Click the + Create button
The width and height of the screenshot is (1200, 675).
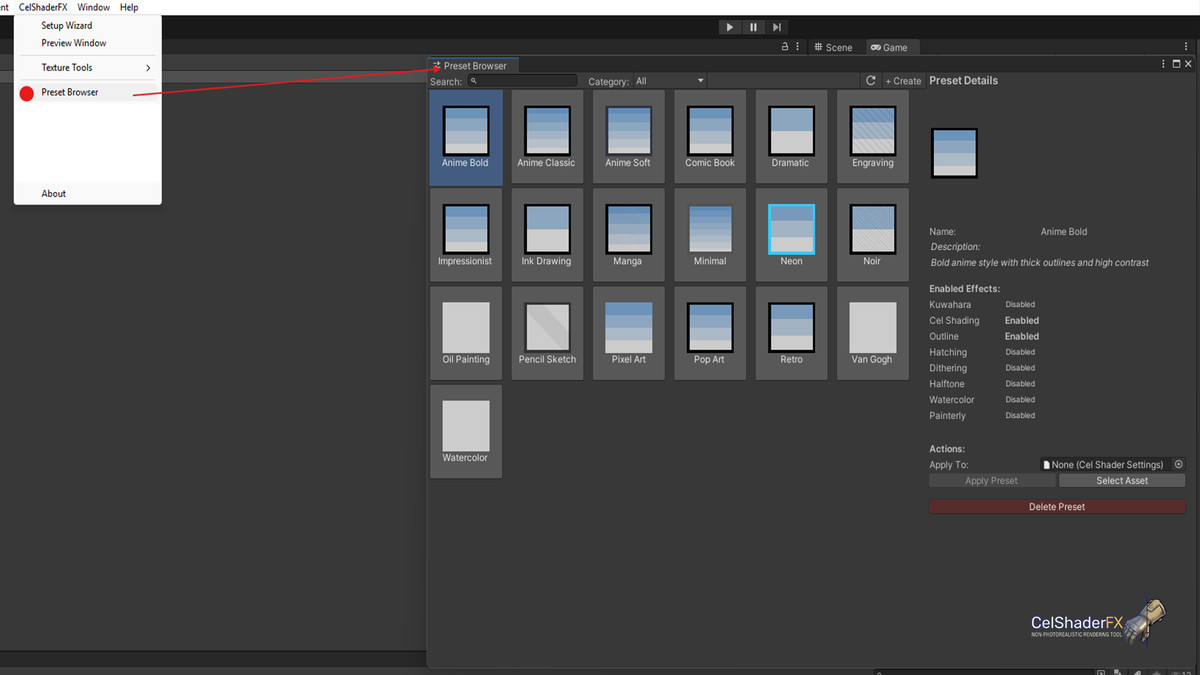[903, 81]
